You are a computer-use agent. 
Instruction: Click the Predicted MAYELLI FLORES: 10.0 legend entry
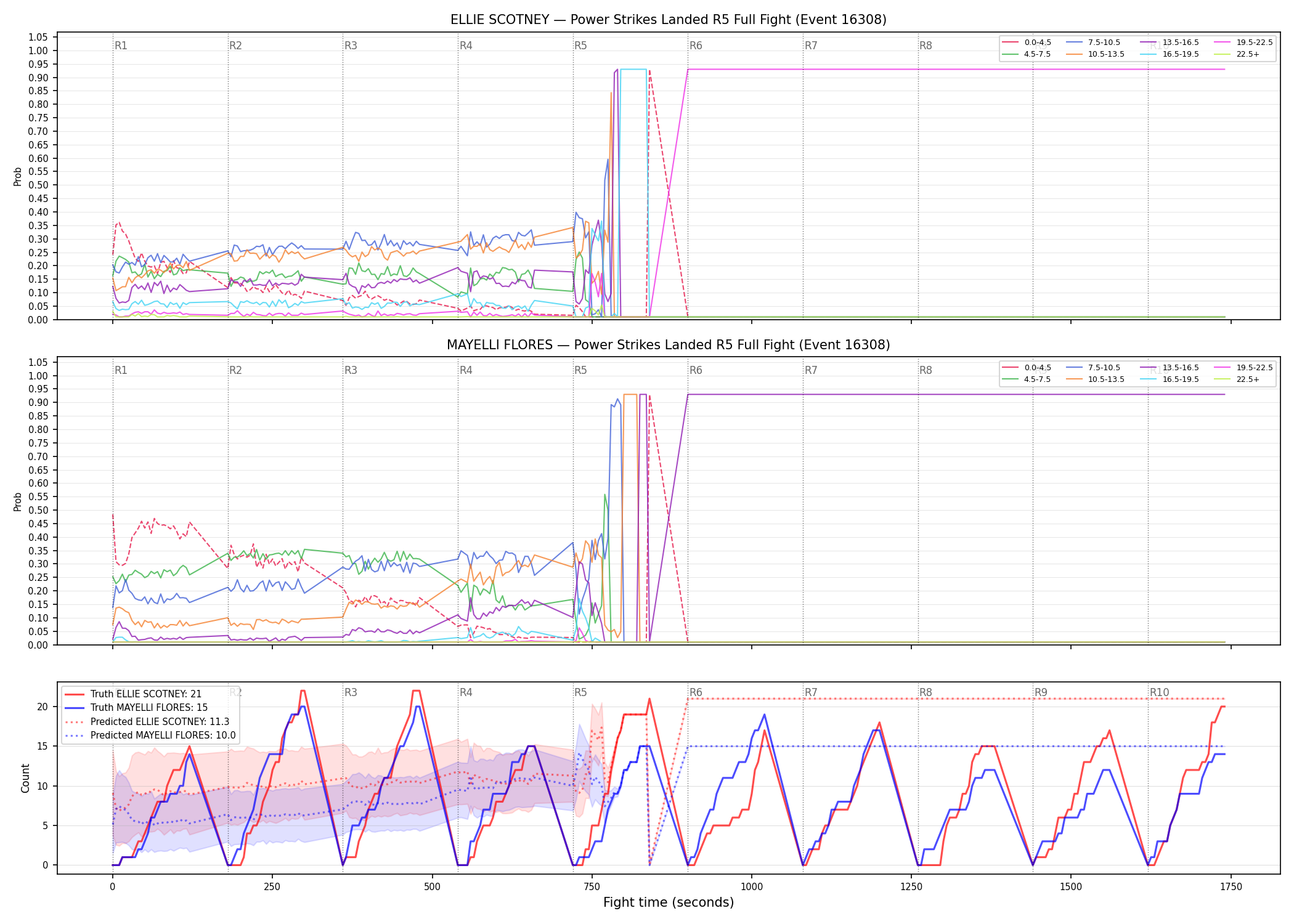point(150,735)
